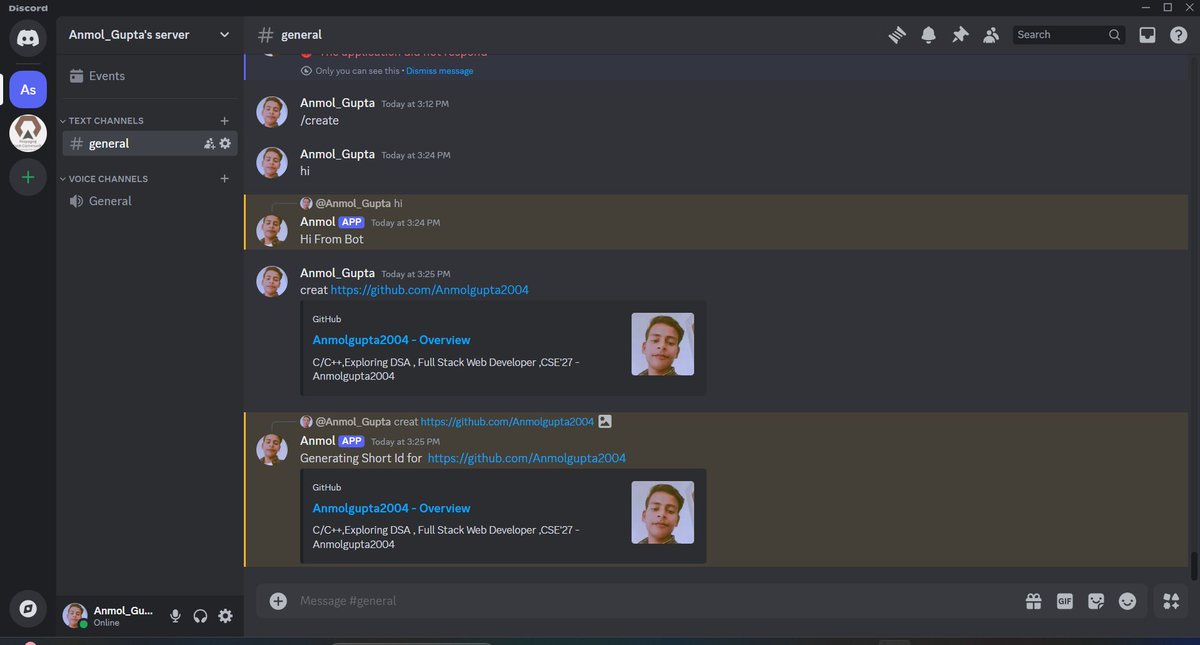
Task: Open the server name dropdown menu
Action: (x=150, y=34)
